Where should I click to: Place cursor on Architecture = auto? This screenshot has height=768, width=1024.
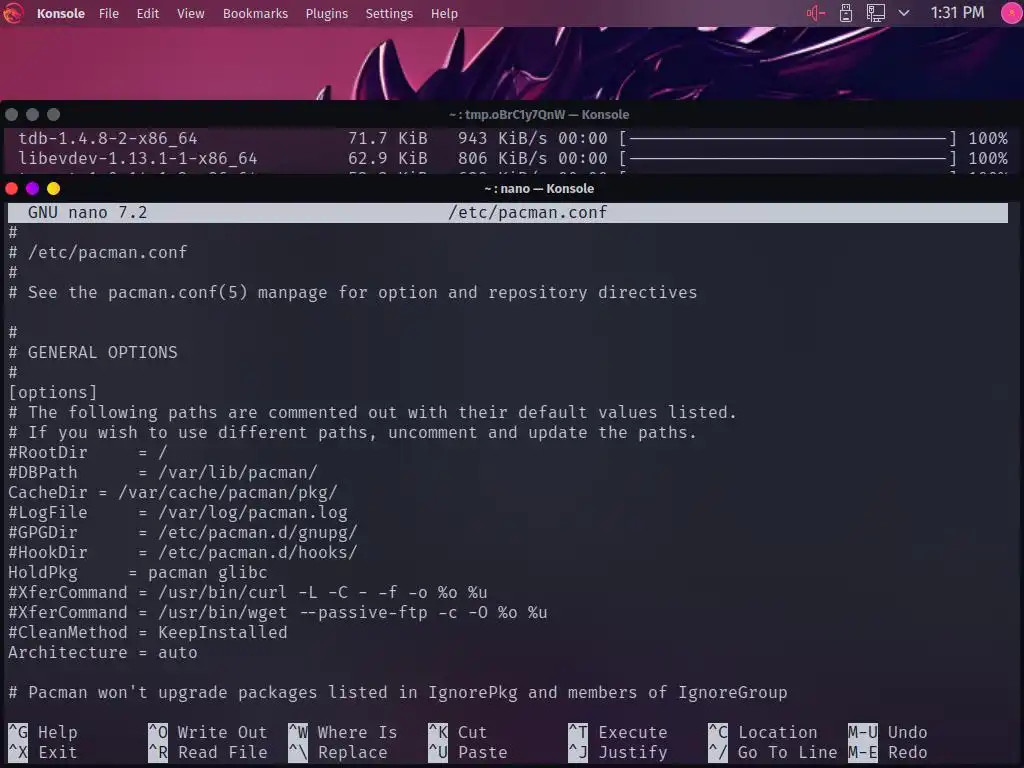coord(103,652)
